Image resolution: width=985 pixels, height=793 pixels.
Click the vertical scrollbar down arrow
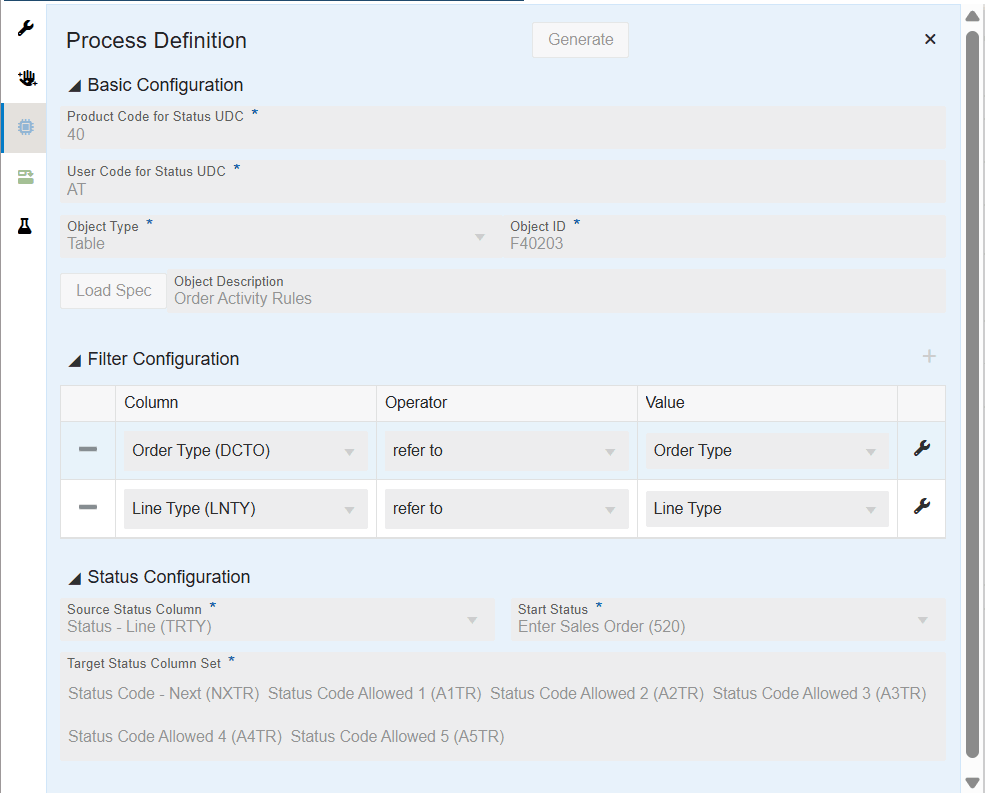pos(971,782)
